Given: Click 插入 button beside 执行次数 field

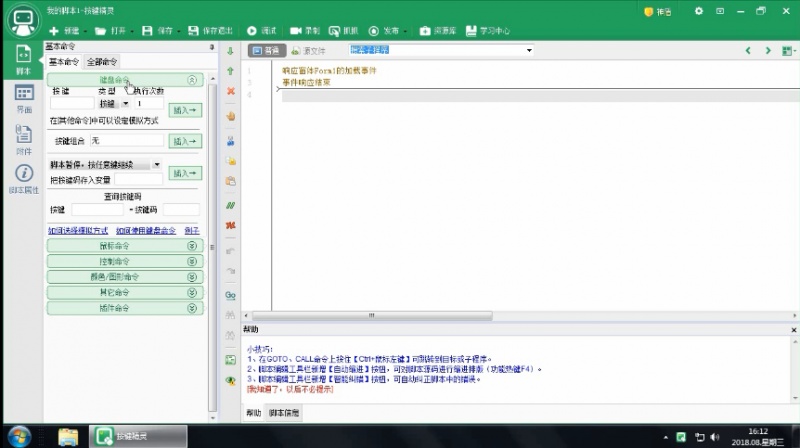Looking at the screenshot, I should pyautogui.click(x=185, y=110).
